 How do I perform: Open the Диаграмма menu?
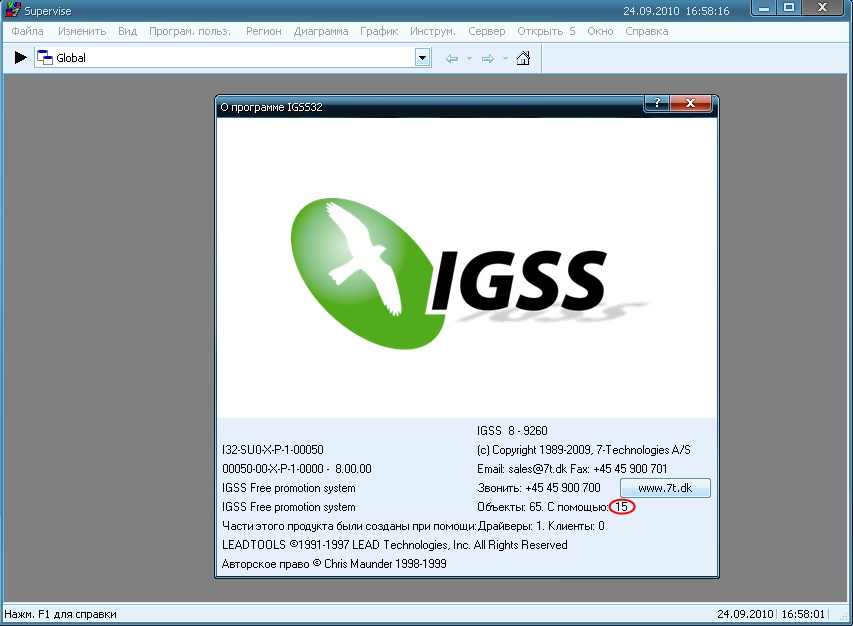[321, 31]
